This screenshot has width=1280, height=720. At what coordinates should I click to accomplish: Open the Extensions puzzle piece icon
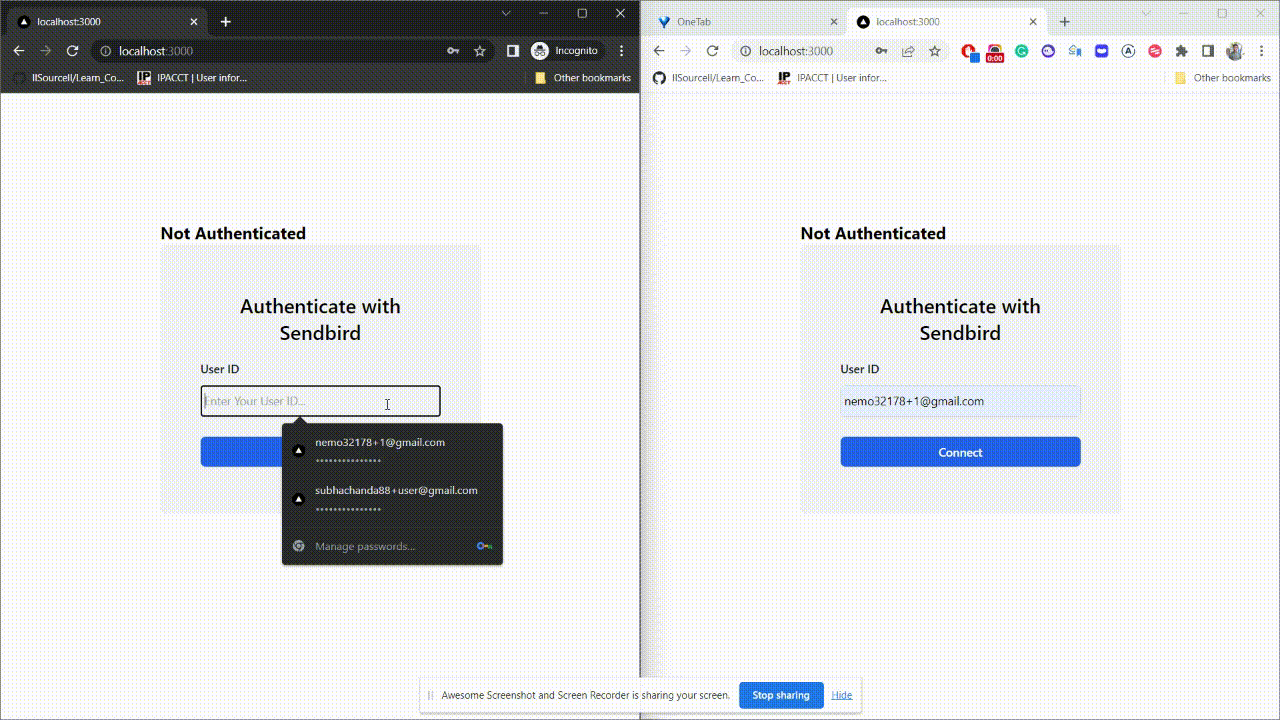click(1181, 50)
